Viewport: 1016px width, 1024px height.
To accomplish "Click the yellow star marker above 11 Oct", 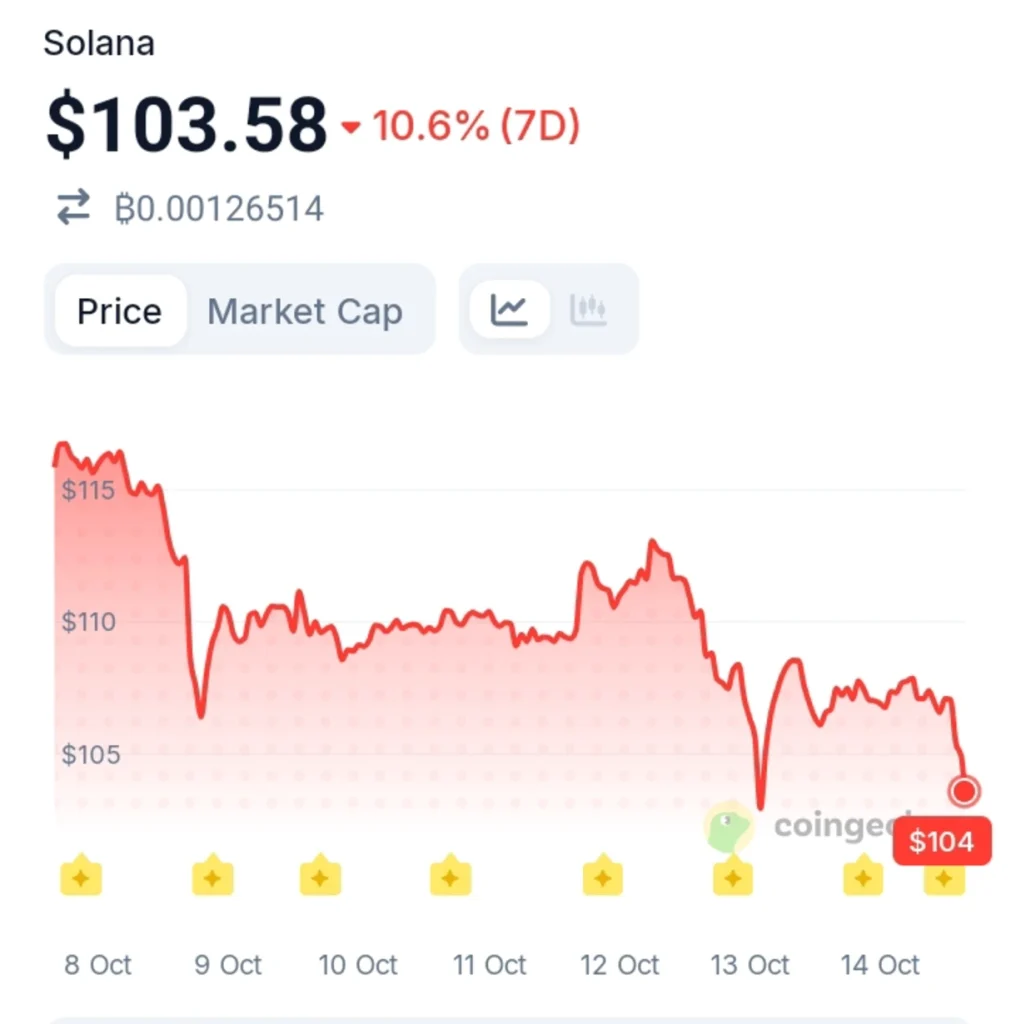I will click(x=451, y=874).
